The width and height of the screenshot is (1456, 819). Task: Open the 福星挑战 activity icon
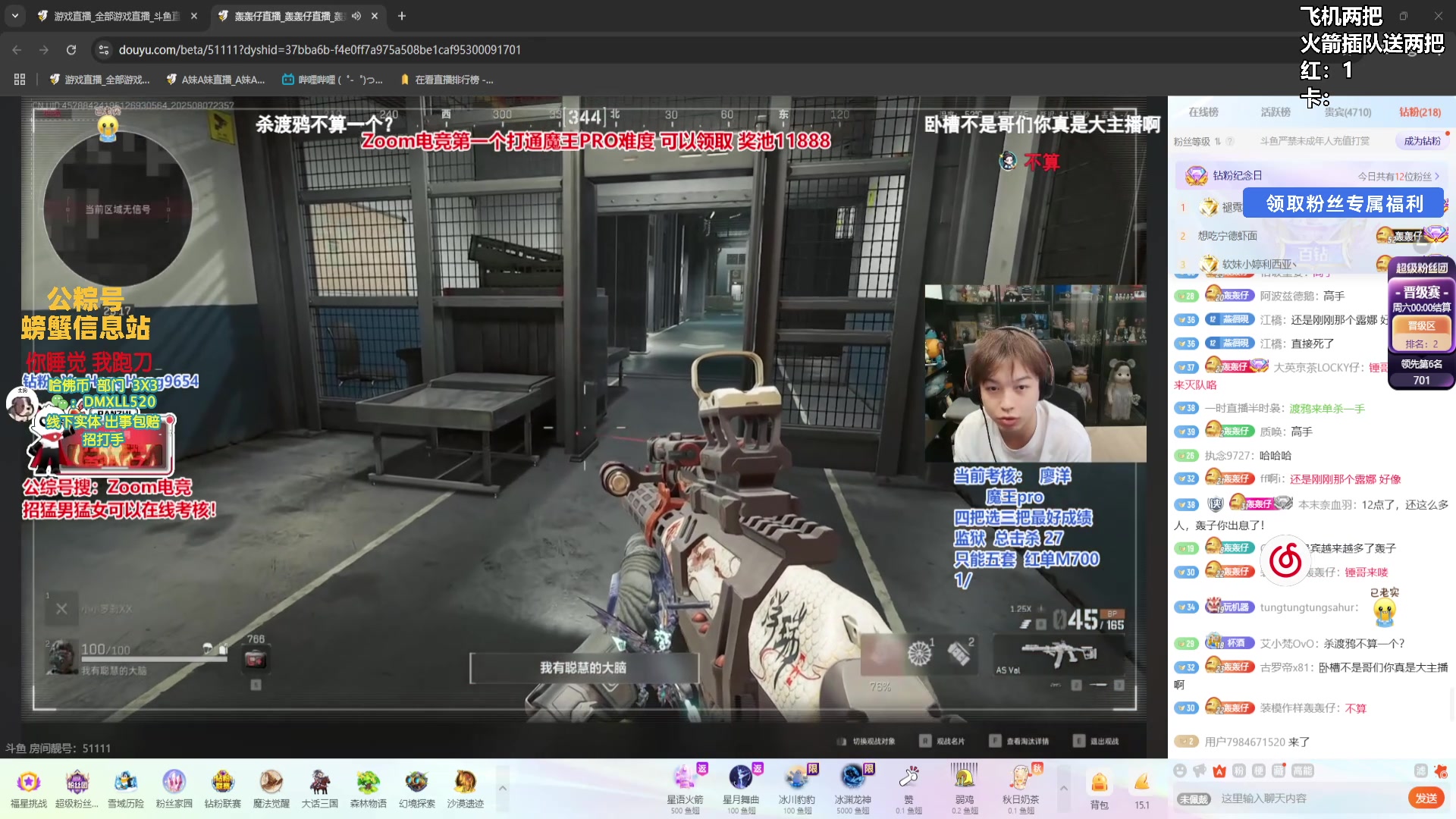(28, 789)
